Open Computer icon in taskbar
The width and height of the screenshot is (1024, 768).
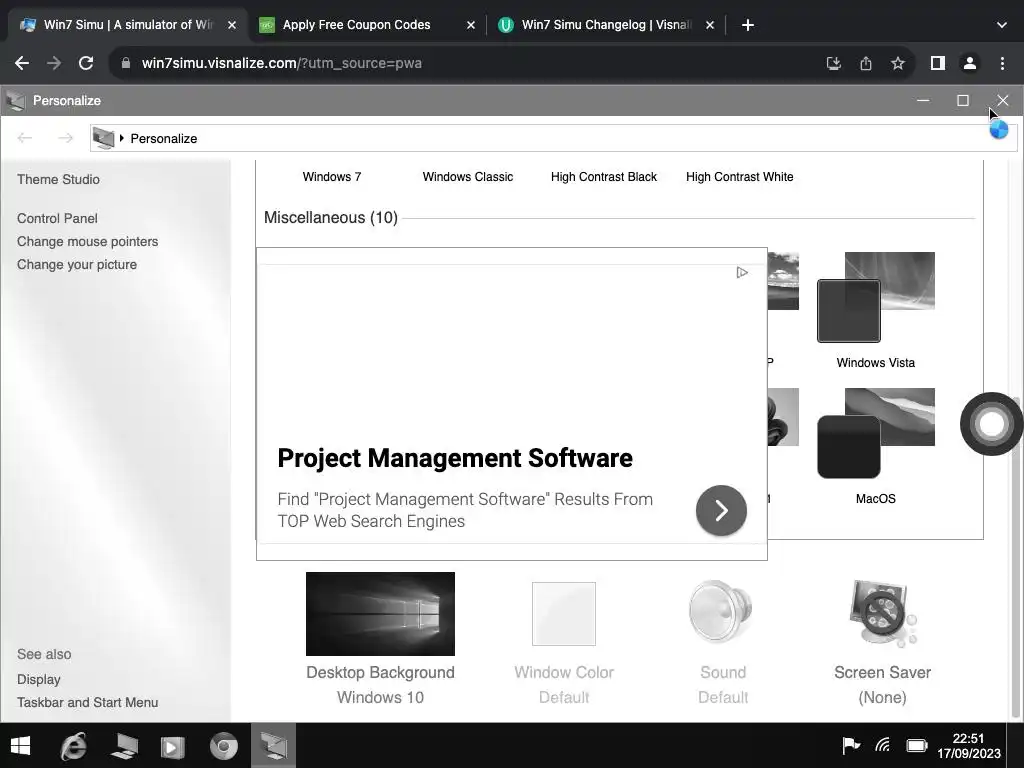point(124,746)
